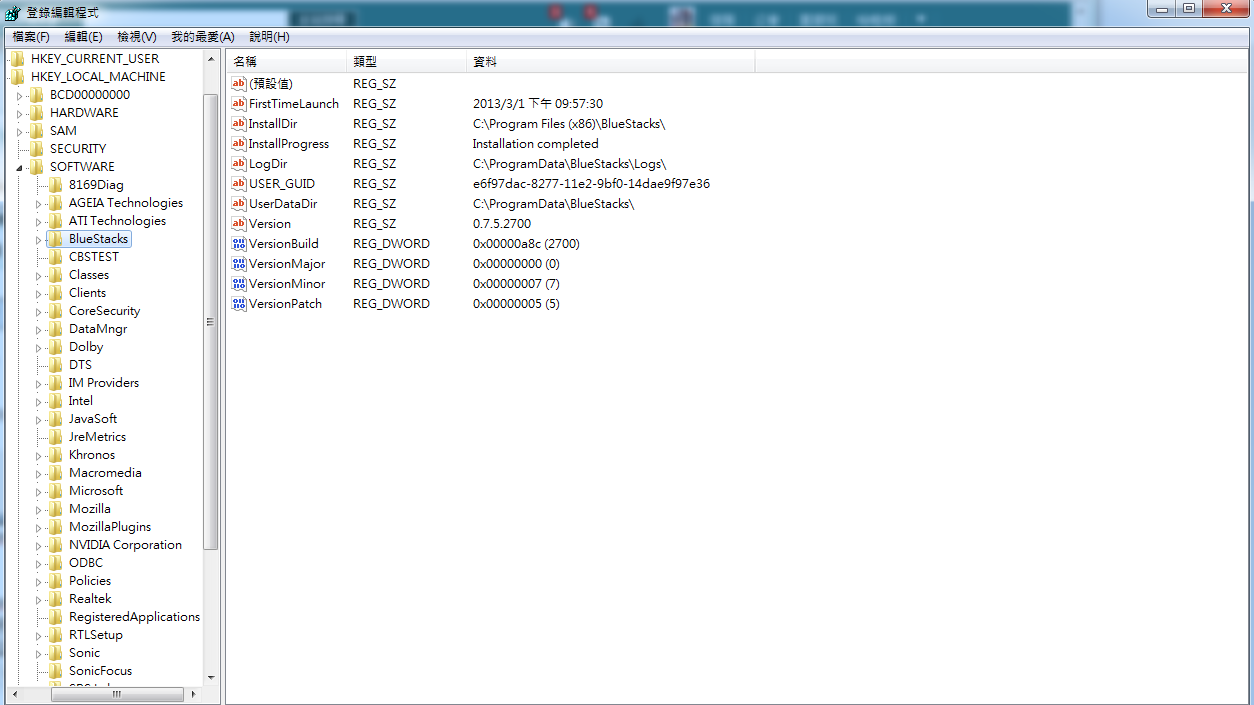
Task: Click the string icon next to LogDir
Action: tap(239, 164)
